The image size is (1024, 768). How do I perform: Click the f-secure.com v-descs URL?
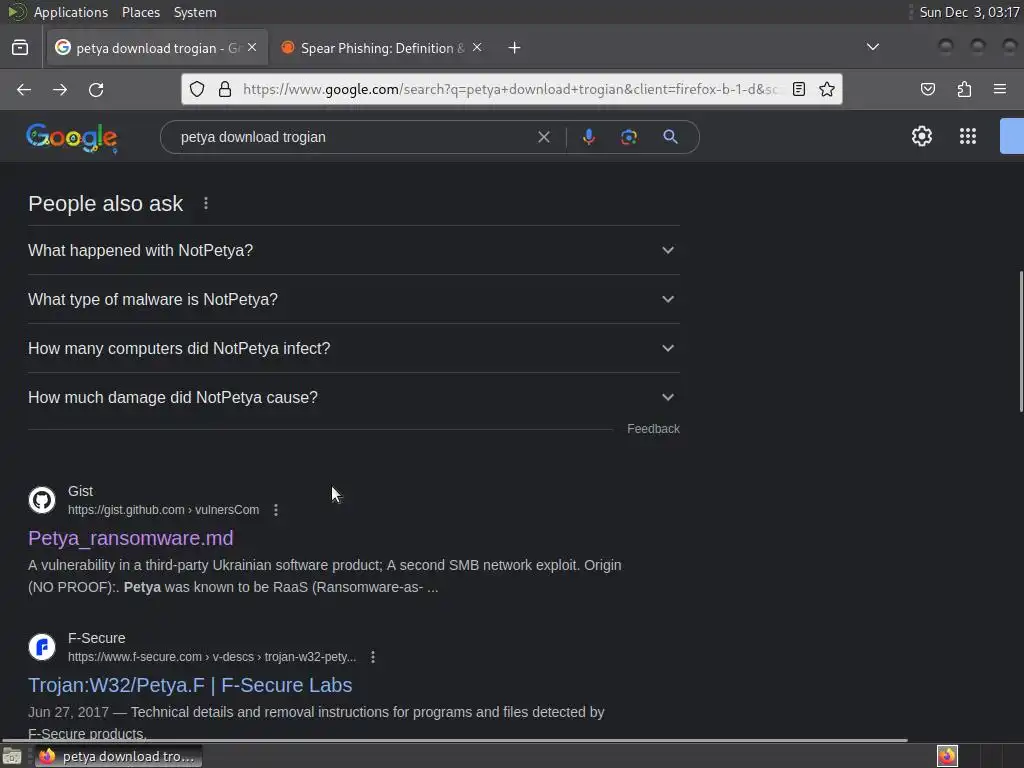click(x=212, y=657)
